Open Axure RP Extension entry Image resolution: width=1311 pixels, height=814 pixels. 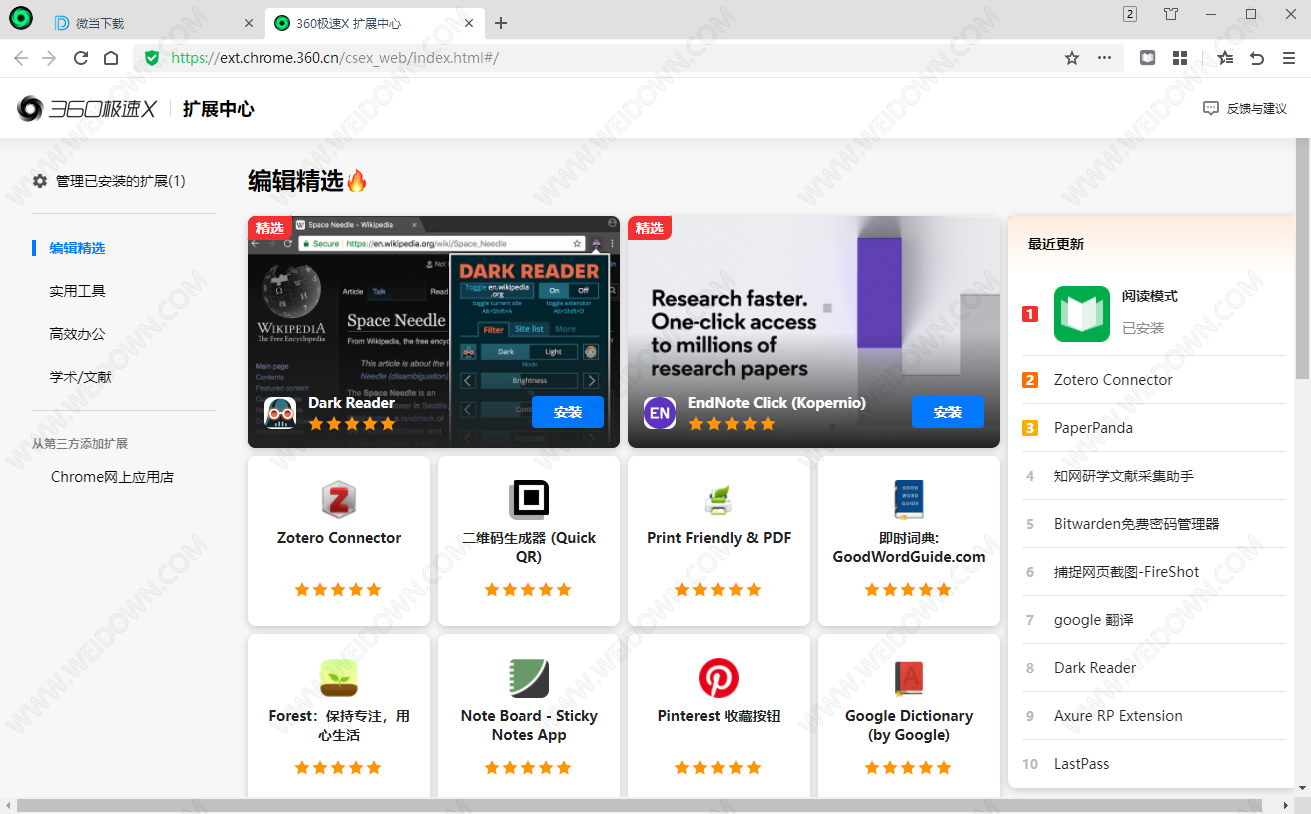[1118, 716]
